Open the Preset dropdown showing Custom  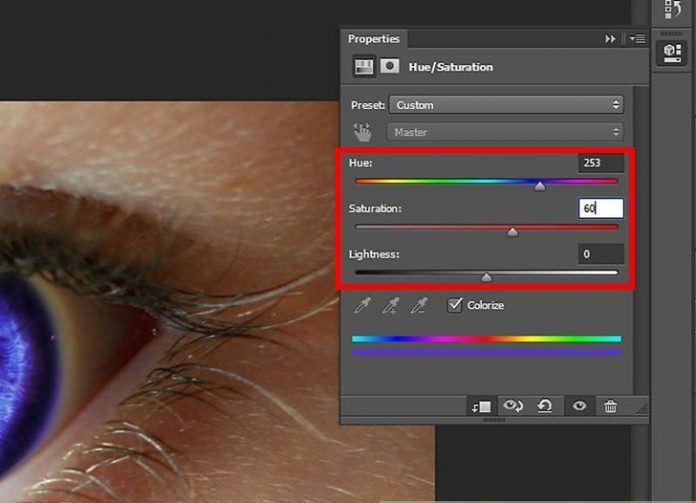(x=506, y=105)
